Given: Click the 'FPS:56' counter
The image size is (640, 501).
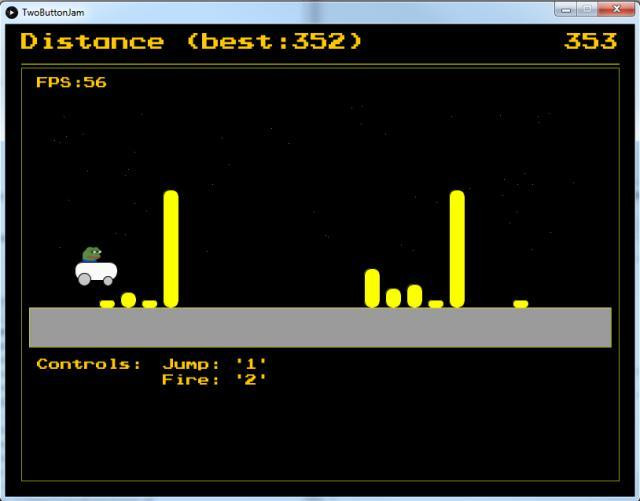Looking at the screenshot, I should (71, 82).
